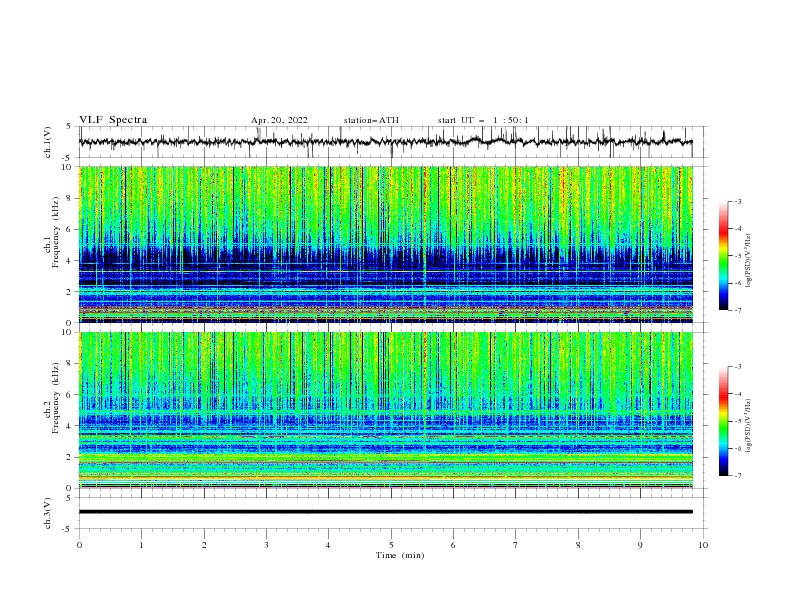Click the date 'Apr. 20, 2022'
The width and height of the screenshot is (792, 612).
point(279,120)
